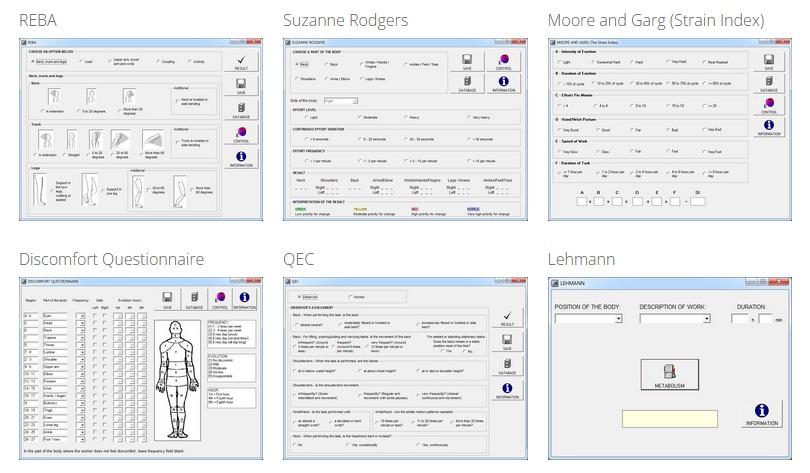
Task: Open frequency dropdown for Neck row
Action: pos(80,330)
